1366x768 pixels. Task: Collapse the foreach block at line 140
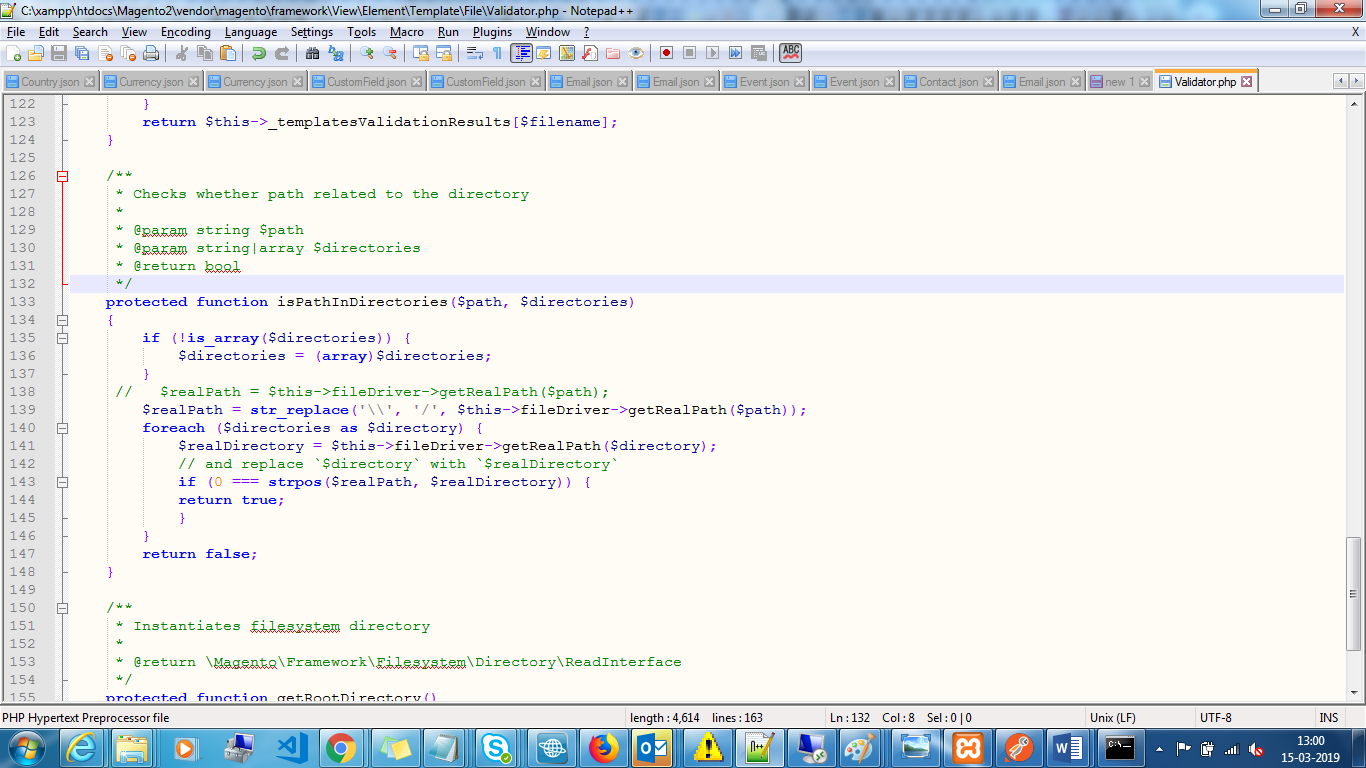tap(62, 428)
